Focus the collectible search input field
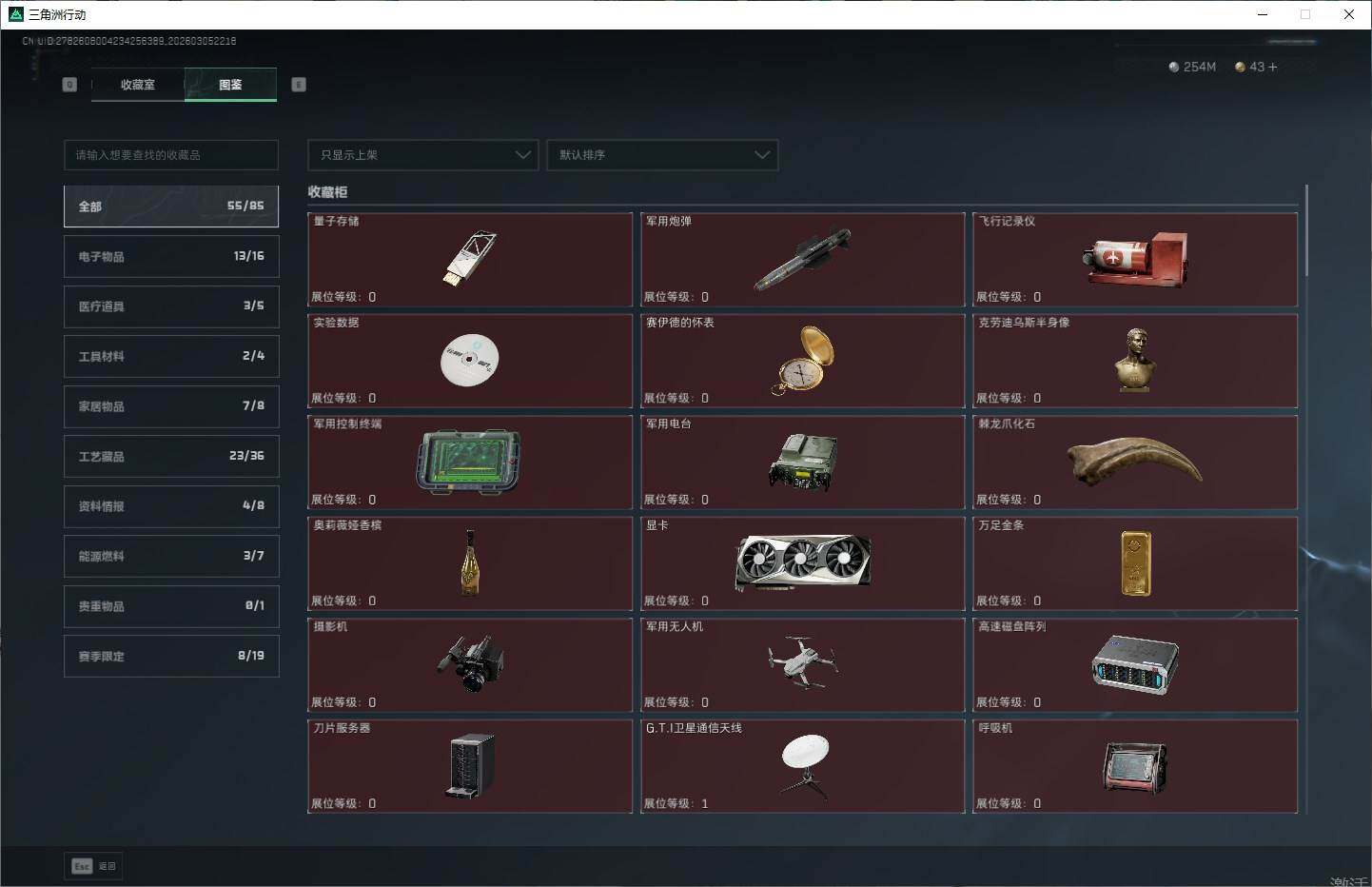 [x=171, y=155]
